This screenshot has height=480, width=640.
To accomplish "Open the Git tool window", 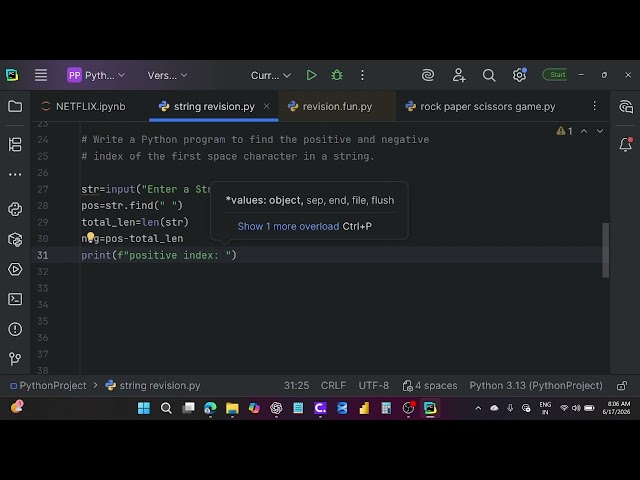I will click(x=15, y=359).
